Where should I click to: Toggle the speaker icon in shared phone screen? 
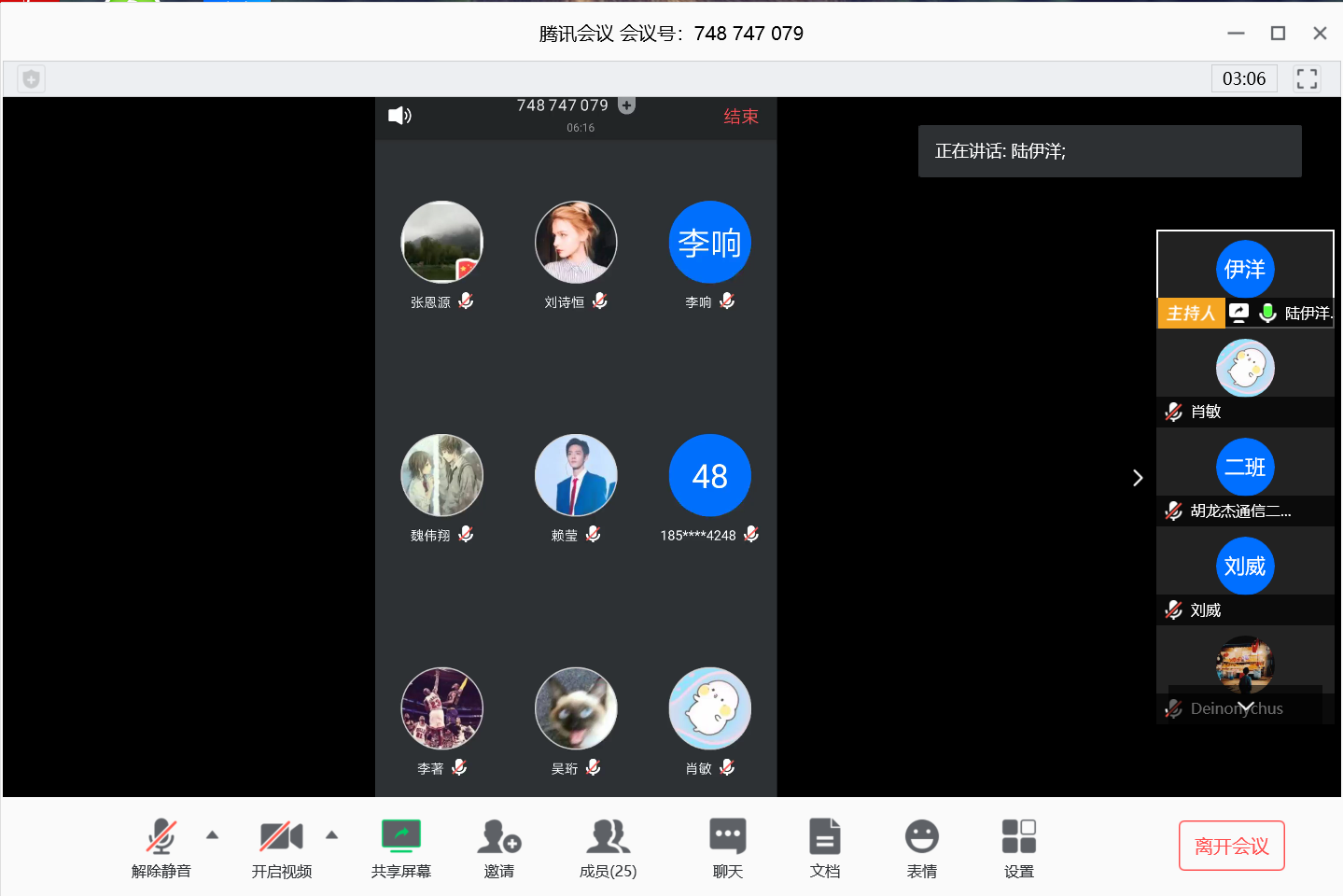tap(399, 116)
